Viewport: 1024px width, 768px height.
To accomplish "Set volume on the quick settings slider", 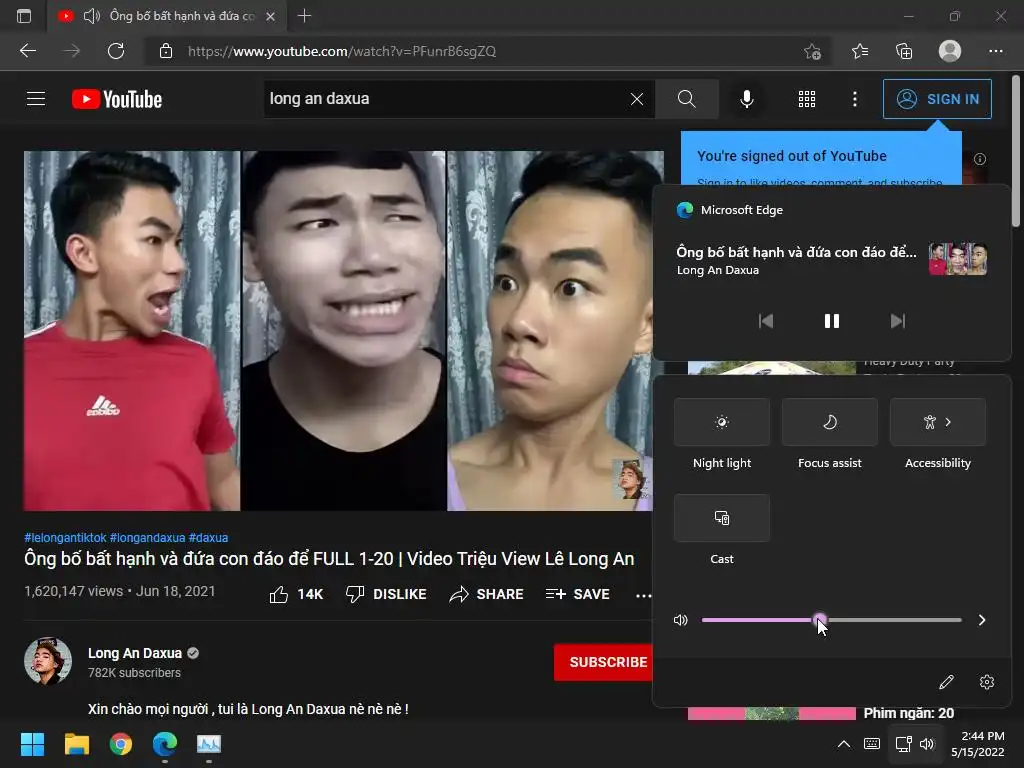I will point(831,620).
